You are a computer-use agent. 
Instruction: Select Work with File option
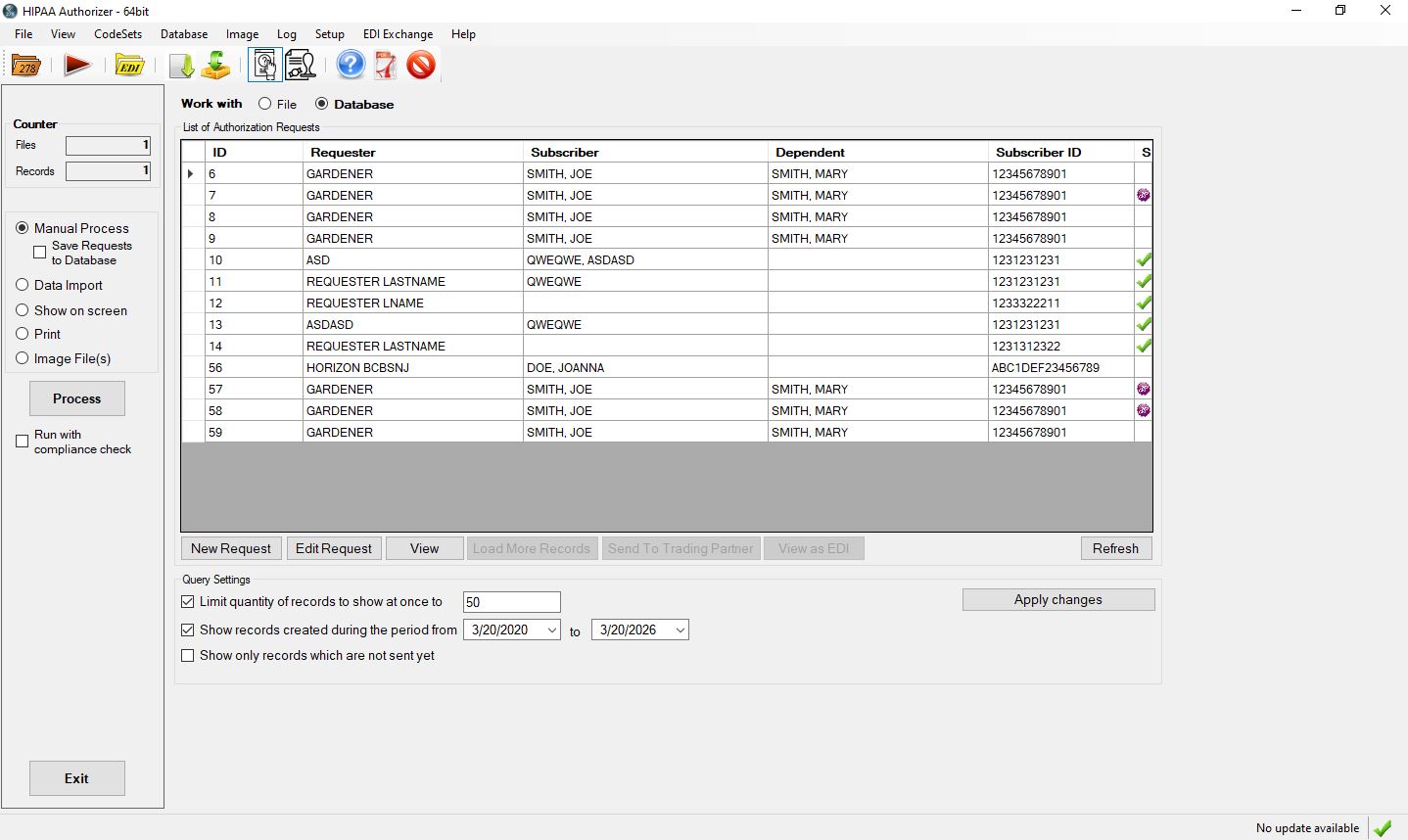pyautogui.click(x=265, y=104)
